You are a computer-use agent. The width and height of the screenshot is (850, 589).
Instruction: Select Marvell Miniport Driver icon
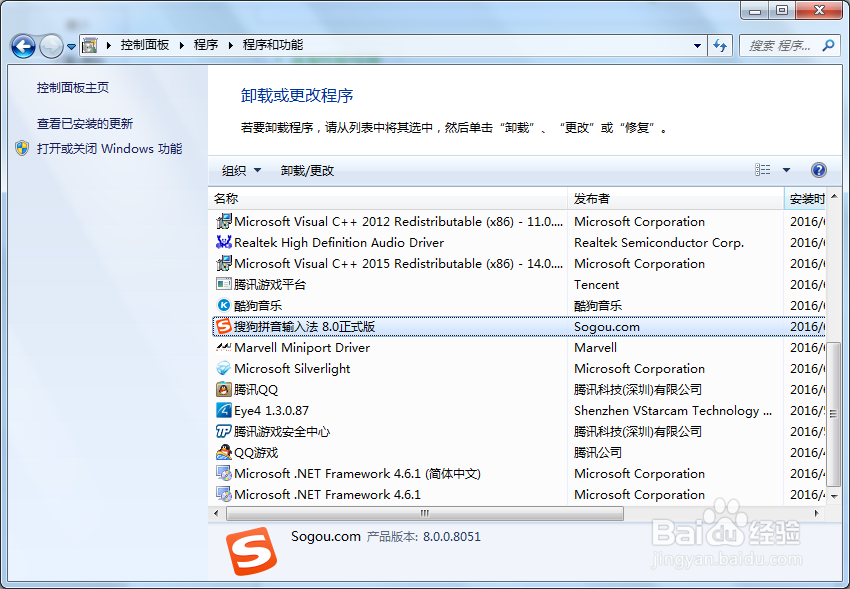coord(223,347)
